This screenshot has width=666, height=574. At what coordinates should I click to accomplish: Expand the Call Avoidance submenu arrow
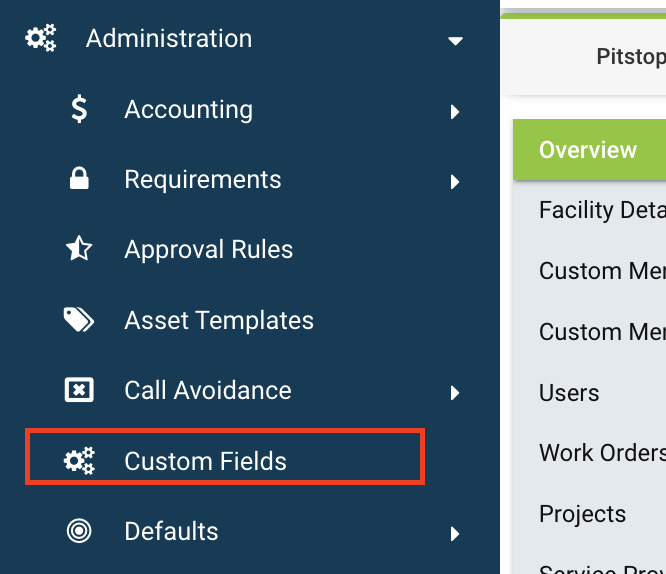click(455, 393)
